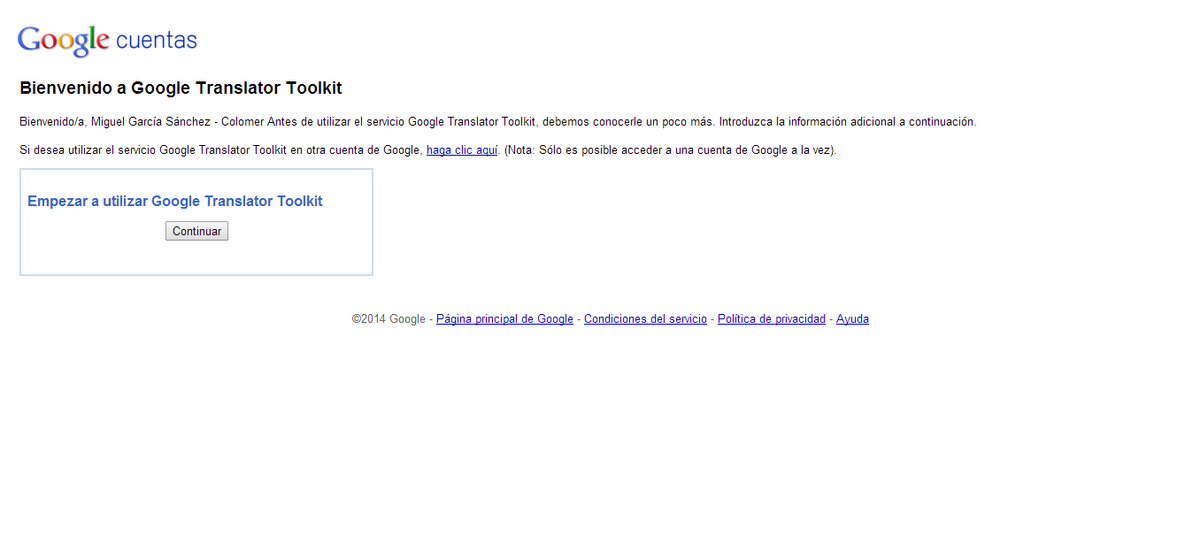Image resolution: width=1200 pixels, height=536 pixels.
Task: Open the Ayuda footer link
Action: (852, 319)
